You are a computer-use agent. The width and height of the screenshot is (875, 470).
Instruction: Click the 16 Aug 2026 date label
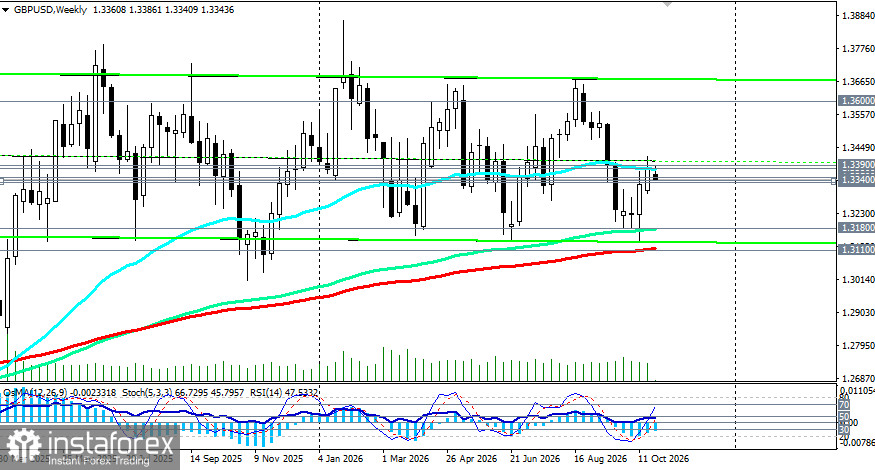[x=600, y=458]
